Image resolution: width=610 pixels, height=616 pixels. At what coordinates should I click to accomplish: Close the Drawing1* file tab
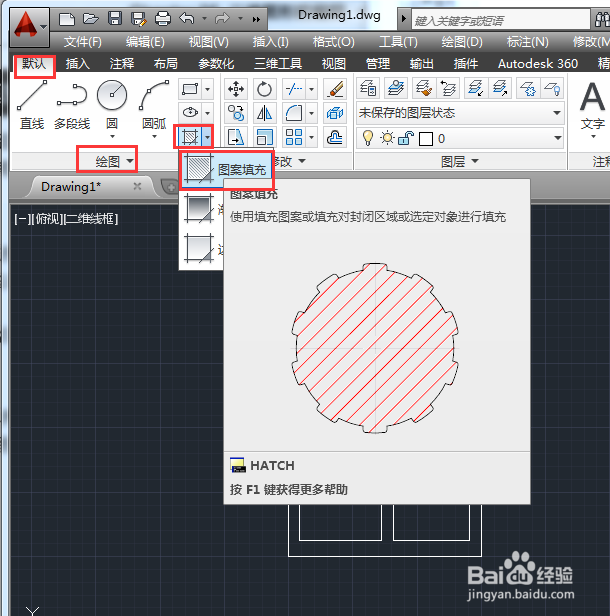137,186
